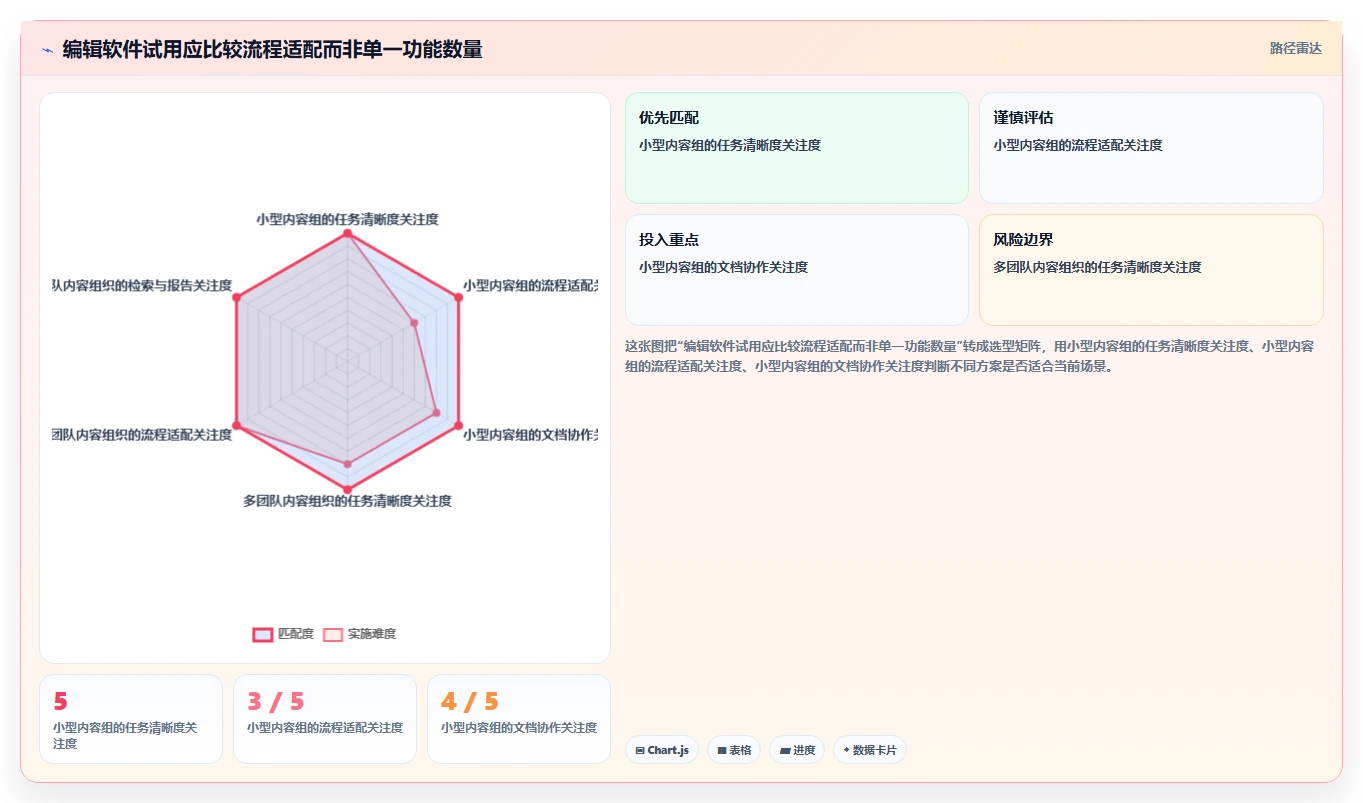Viewport: 1363px width, 803px height.
Task: Click radar point at 小型内容组的任务清晰度关注度
Action: [x=348, y=233]
